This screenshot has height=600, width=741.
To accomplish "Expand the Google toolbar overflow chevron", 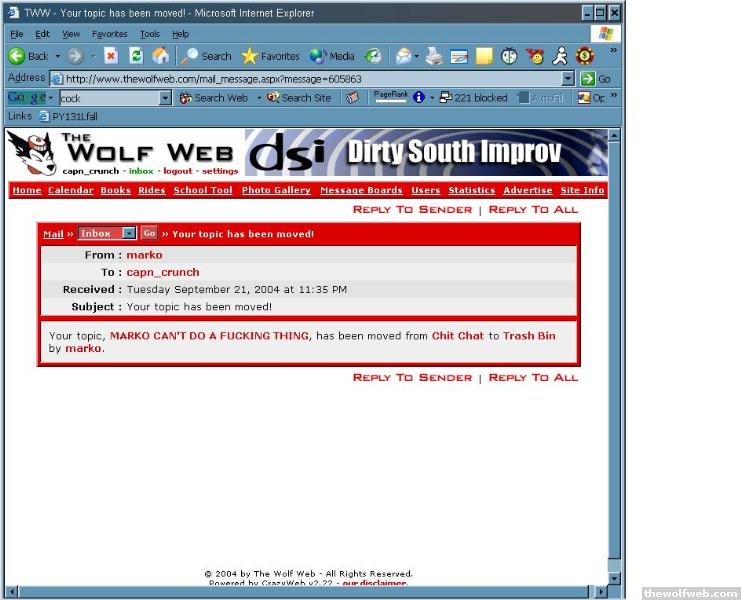I will [613, 95].
